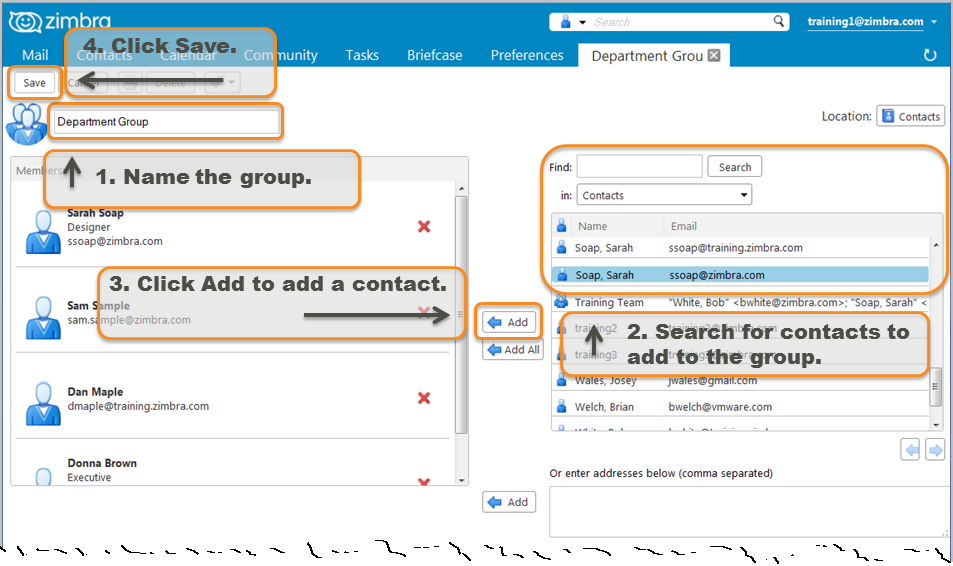Remove Dan Maple from the group
This screenshot has width=953, height=566.
[424, 398]
